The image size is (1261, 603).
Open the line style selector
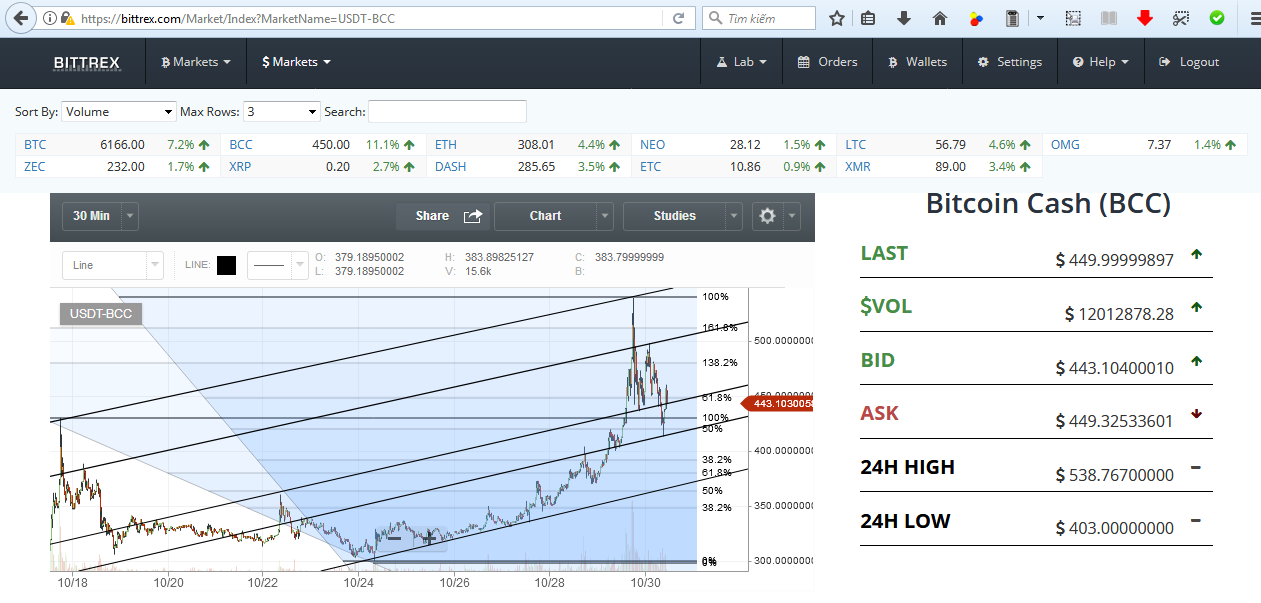click(279, 265)
